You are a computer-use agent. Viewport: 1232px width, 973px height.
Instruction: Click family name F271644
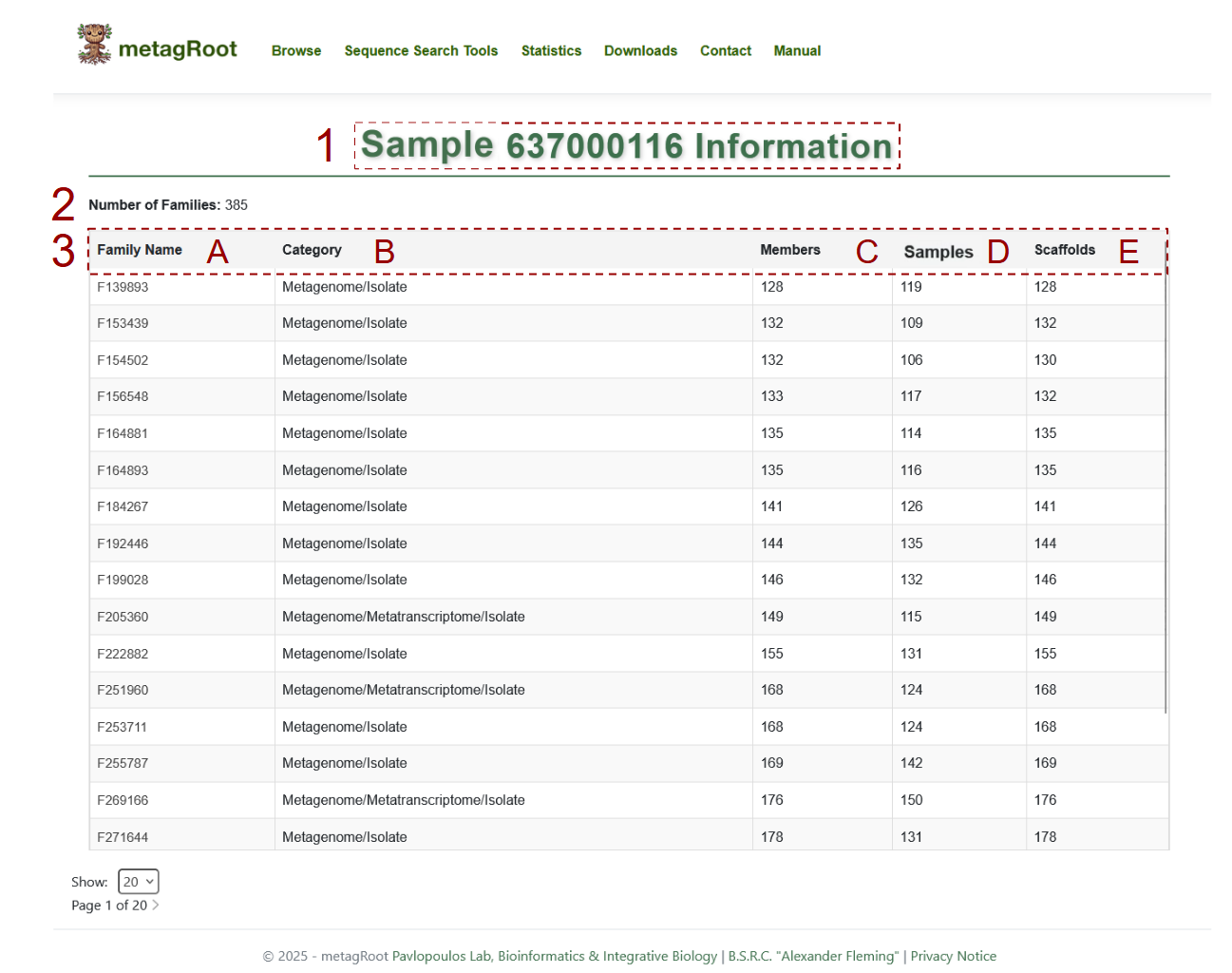point(123,837)
